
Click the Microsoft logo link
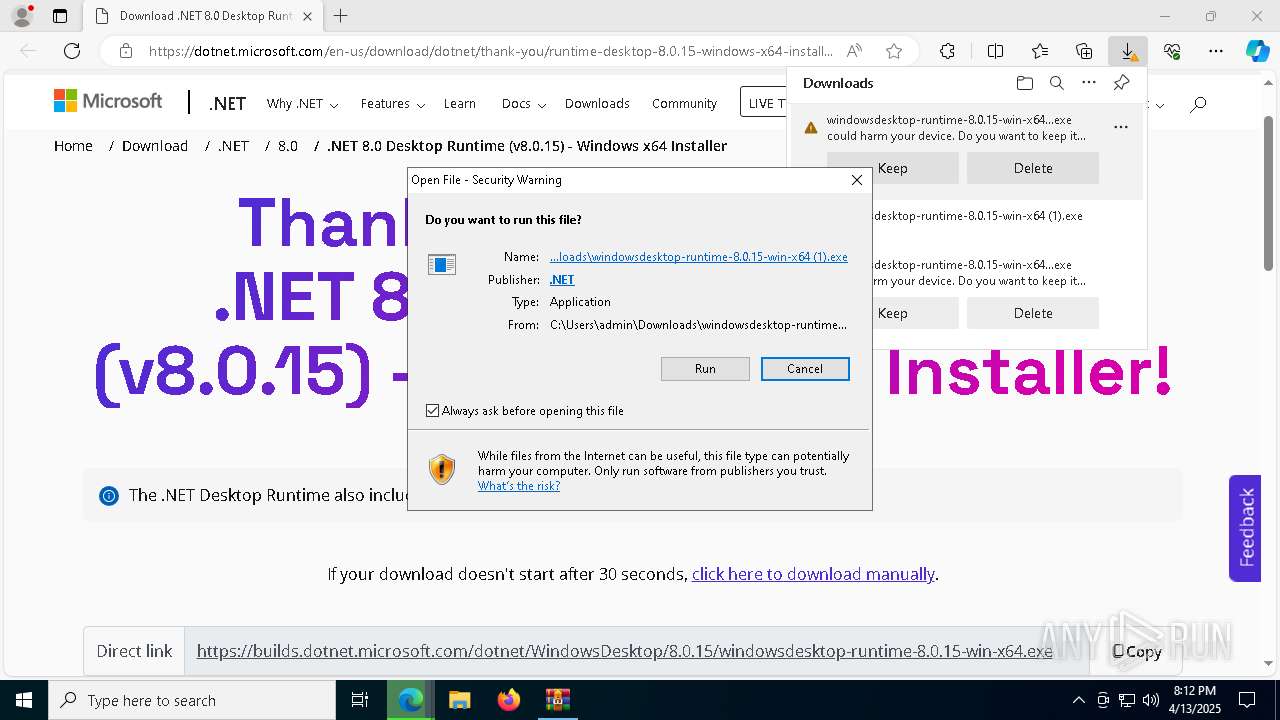(108, 101)
